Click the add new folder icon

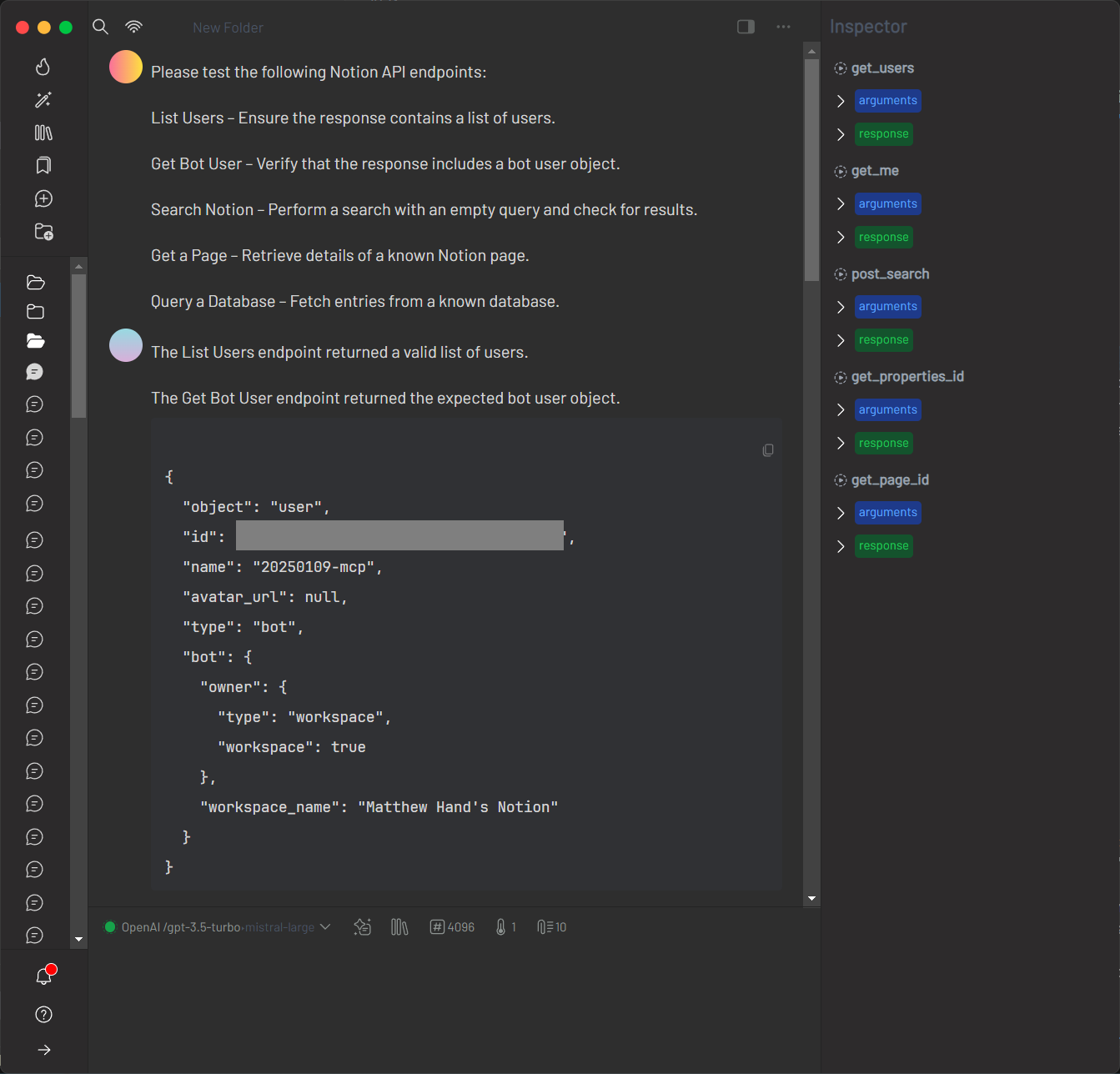(43, 232)
